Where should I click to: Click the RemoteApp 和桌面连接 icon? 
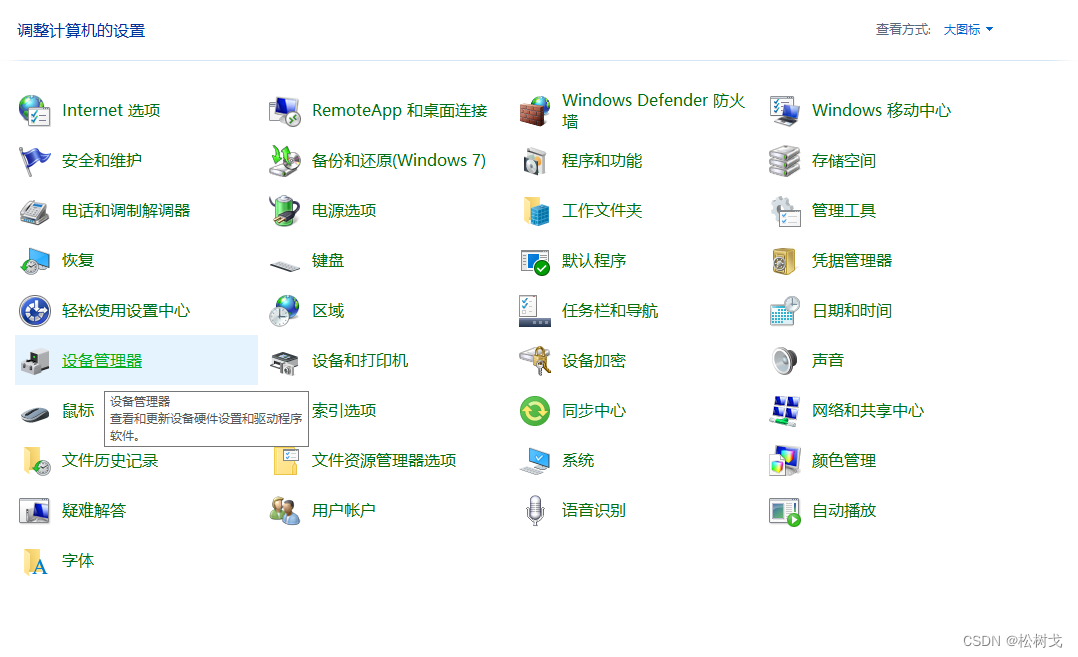285,111
